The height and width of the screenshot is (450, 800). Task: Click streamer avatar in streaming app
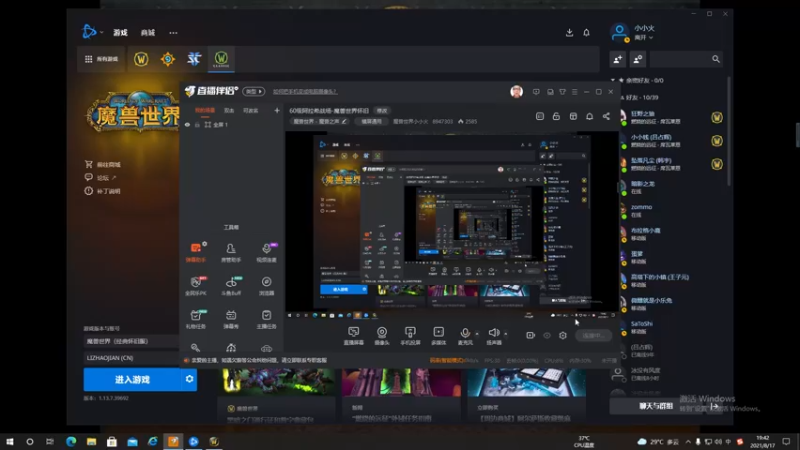(x=516, y=92)
